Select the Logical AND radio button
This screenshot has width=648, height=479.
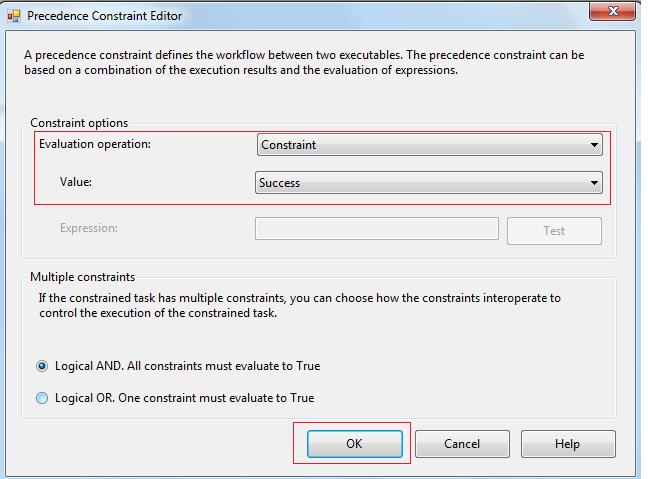pos(42,366)
